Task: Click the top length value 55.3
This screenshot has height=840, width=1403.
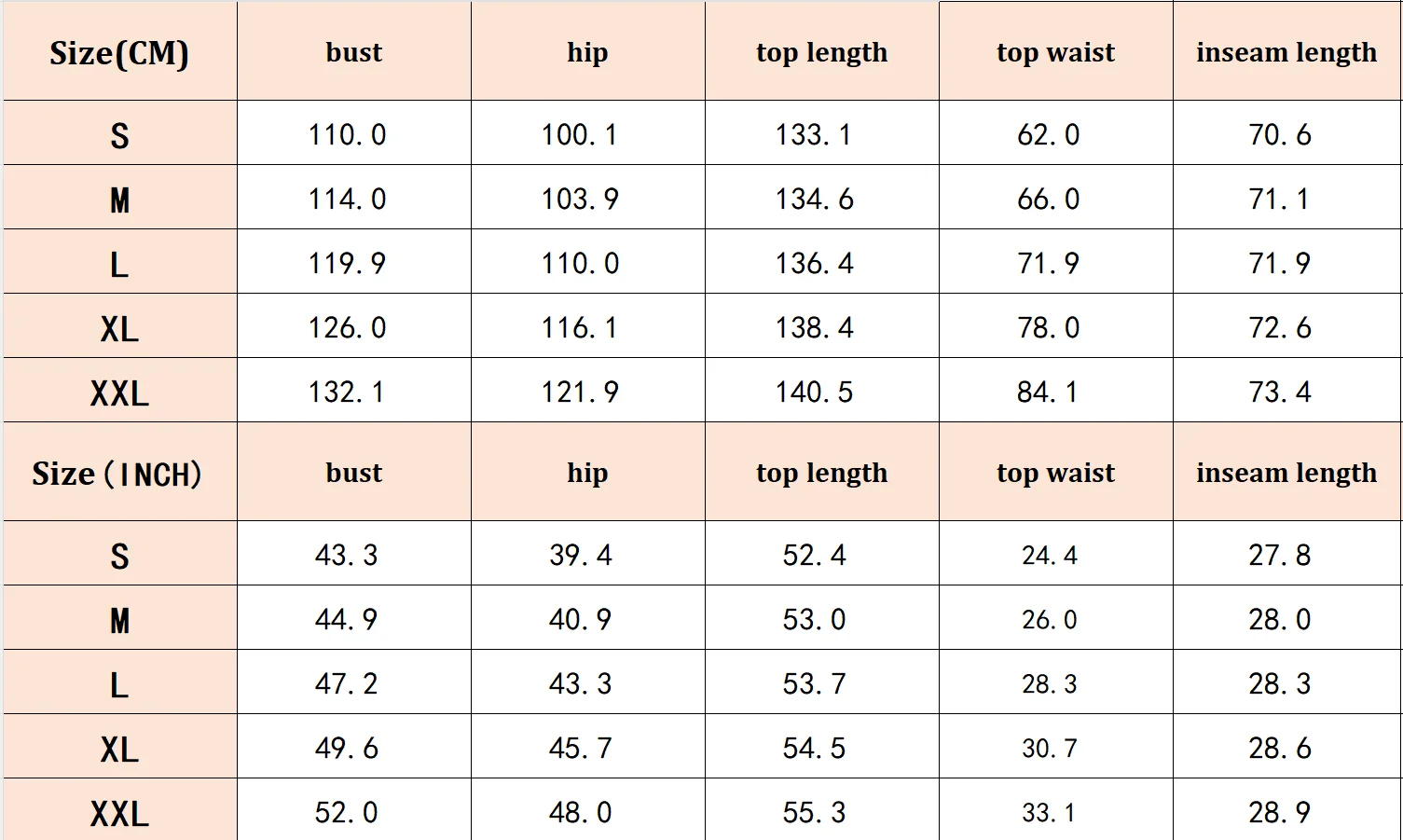Action: pos(814,813)
